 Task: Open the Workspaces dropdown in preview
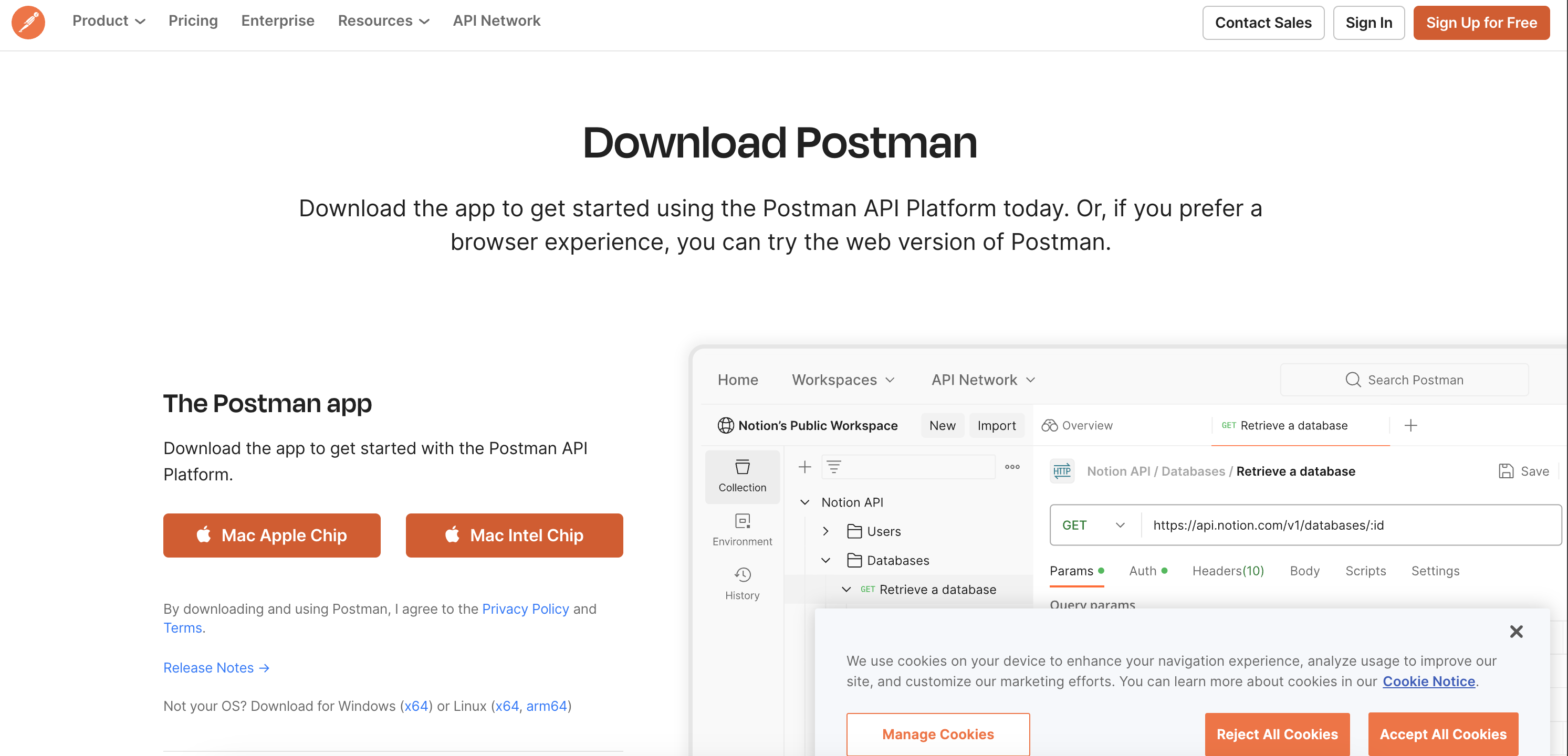pyautogui.click(x=843, y=380)
